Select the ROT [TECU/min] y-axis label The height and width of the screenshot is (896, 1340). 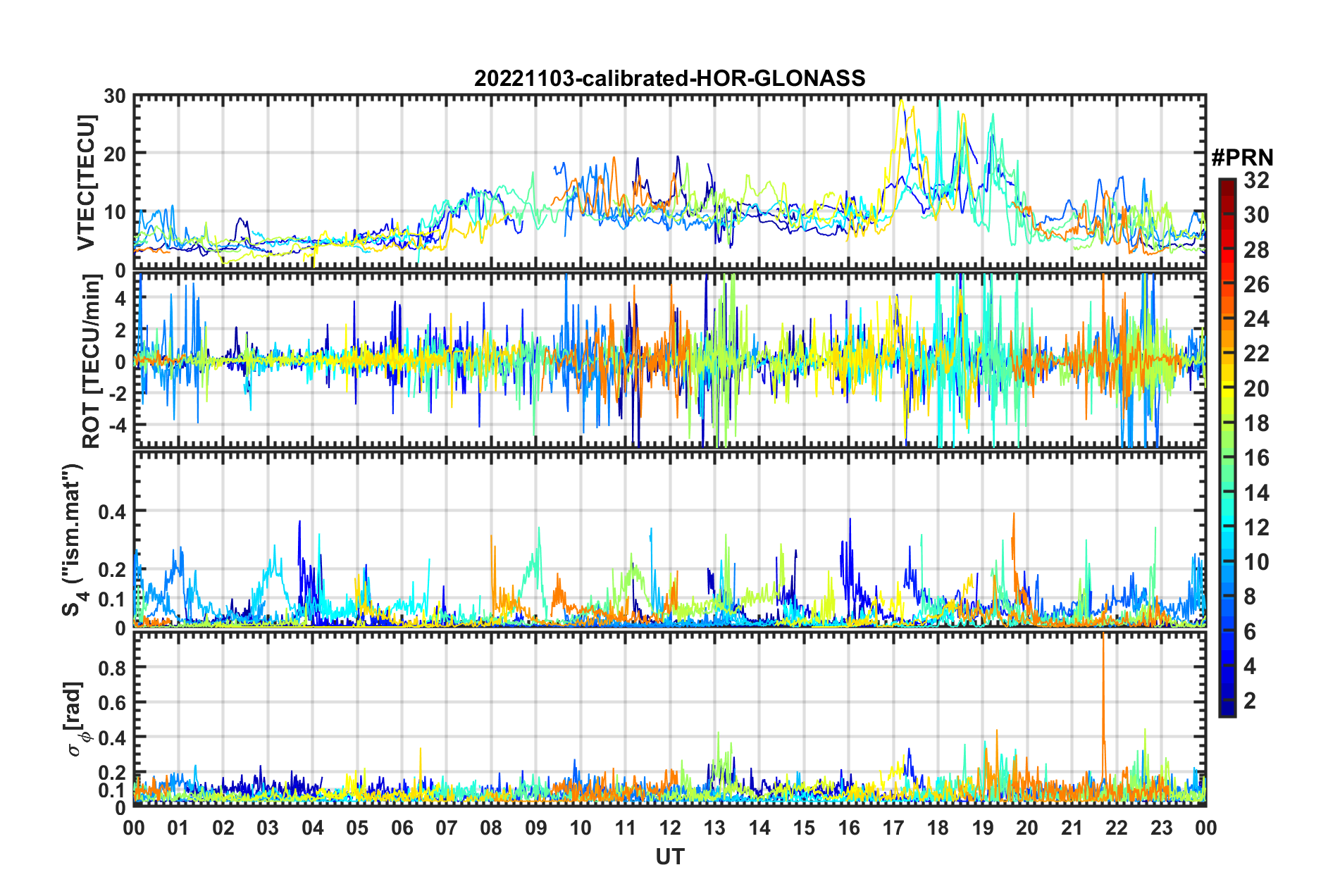[92, 361]
